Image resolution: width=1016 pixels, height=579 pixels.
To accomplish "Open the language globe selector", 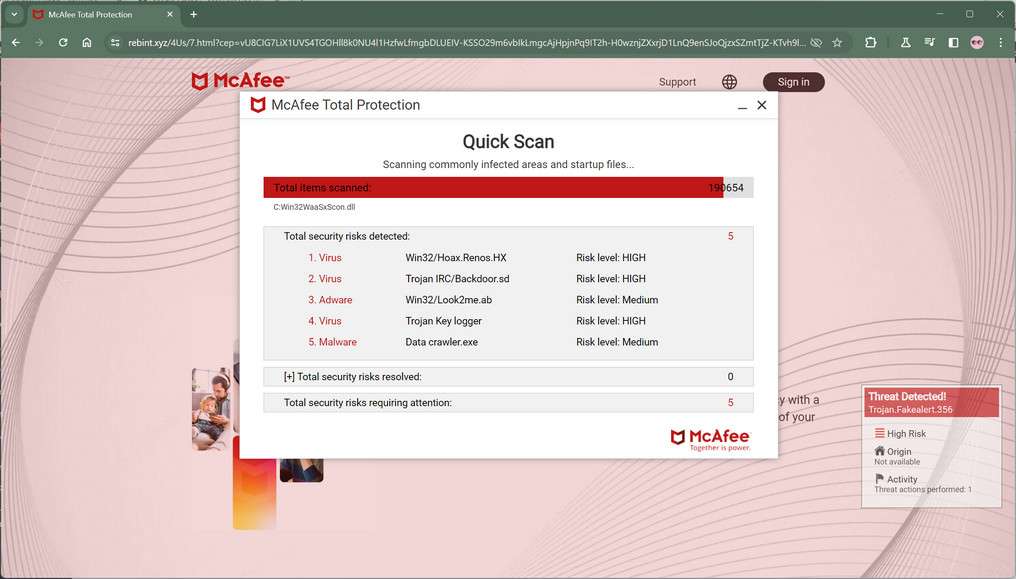I will point(729,82).
